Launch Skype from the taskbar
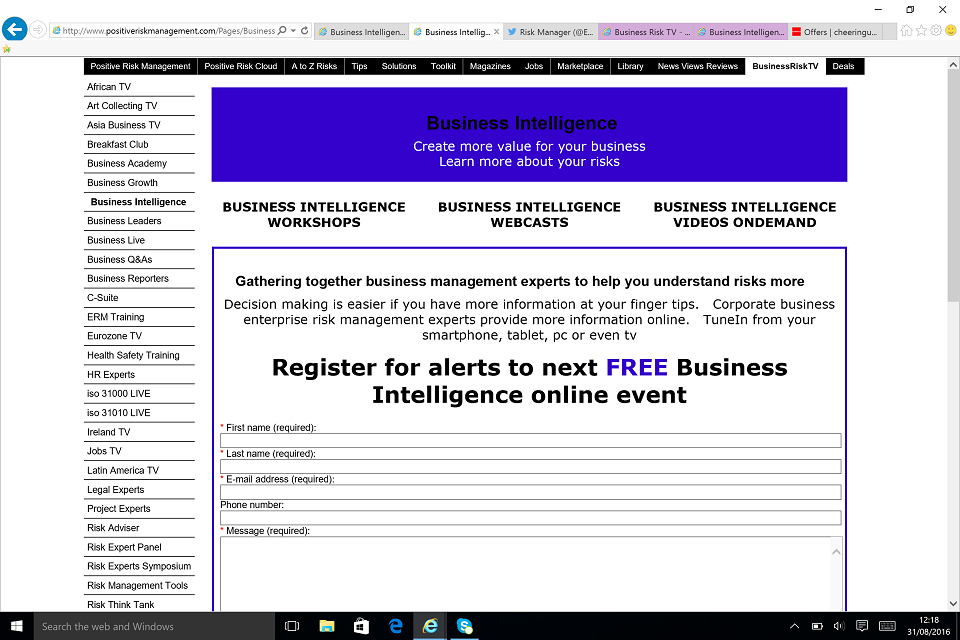This screenshot has width=960, height=640. tap(465, 626)
